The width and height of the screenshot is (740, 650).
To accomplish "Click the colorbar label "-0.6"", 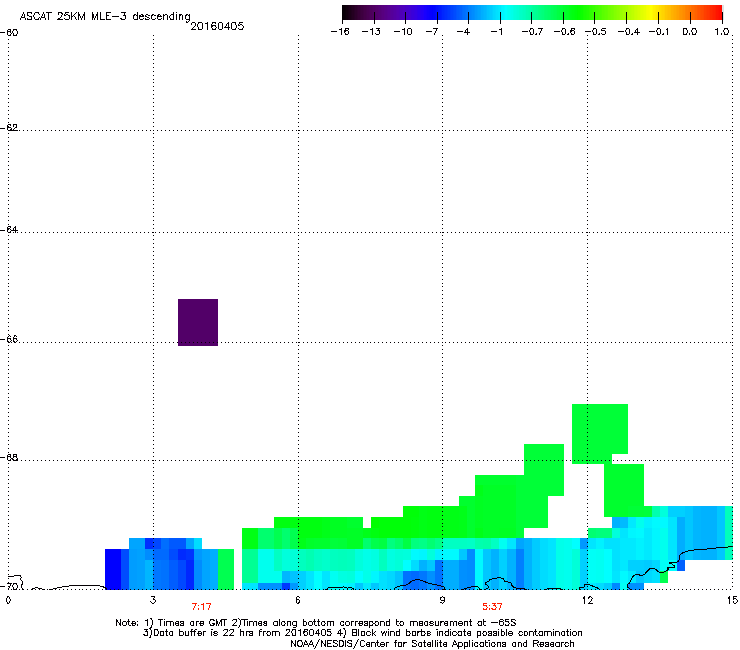I will (x=564, y=32).
